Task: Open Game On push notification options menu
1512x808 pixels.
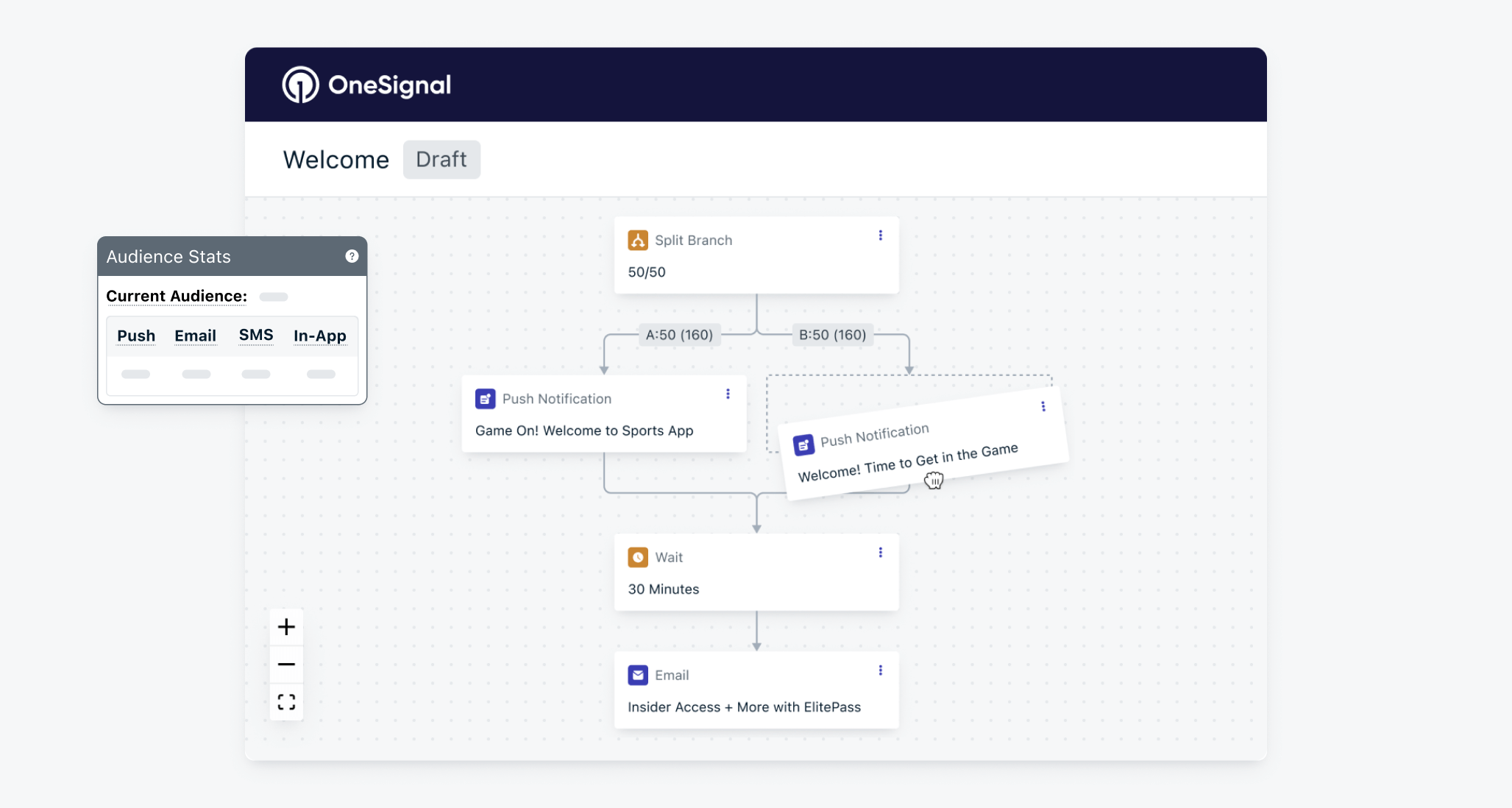Action: coord(728,394)
